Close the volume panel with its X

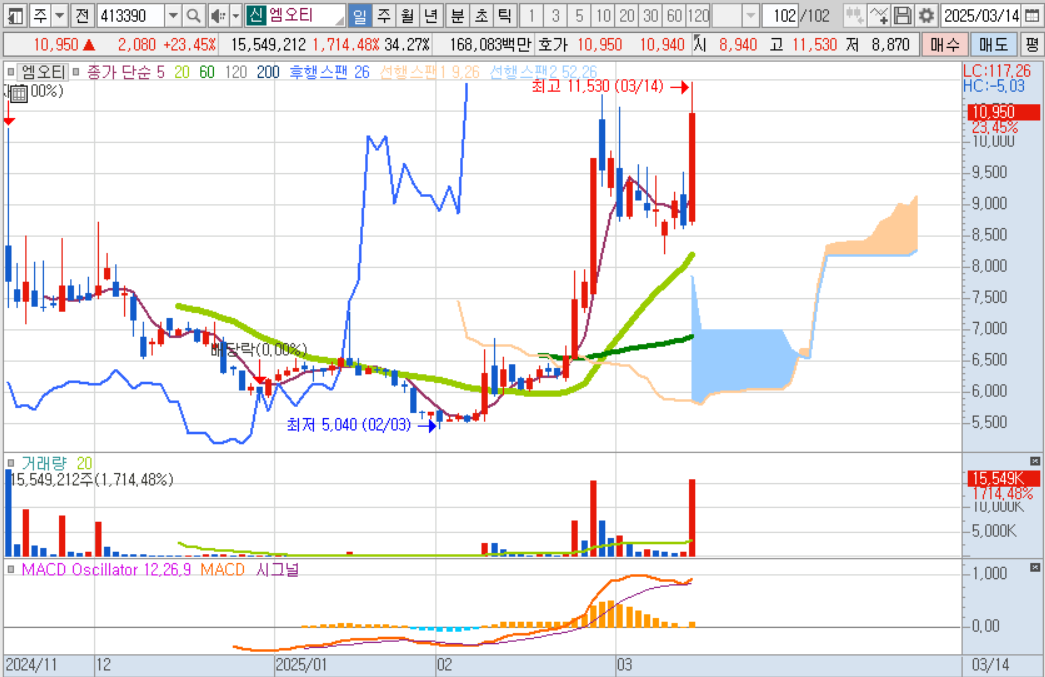click(1034, 461)
